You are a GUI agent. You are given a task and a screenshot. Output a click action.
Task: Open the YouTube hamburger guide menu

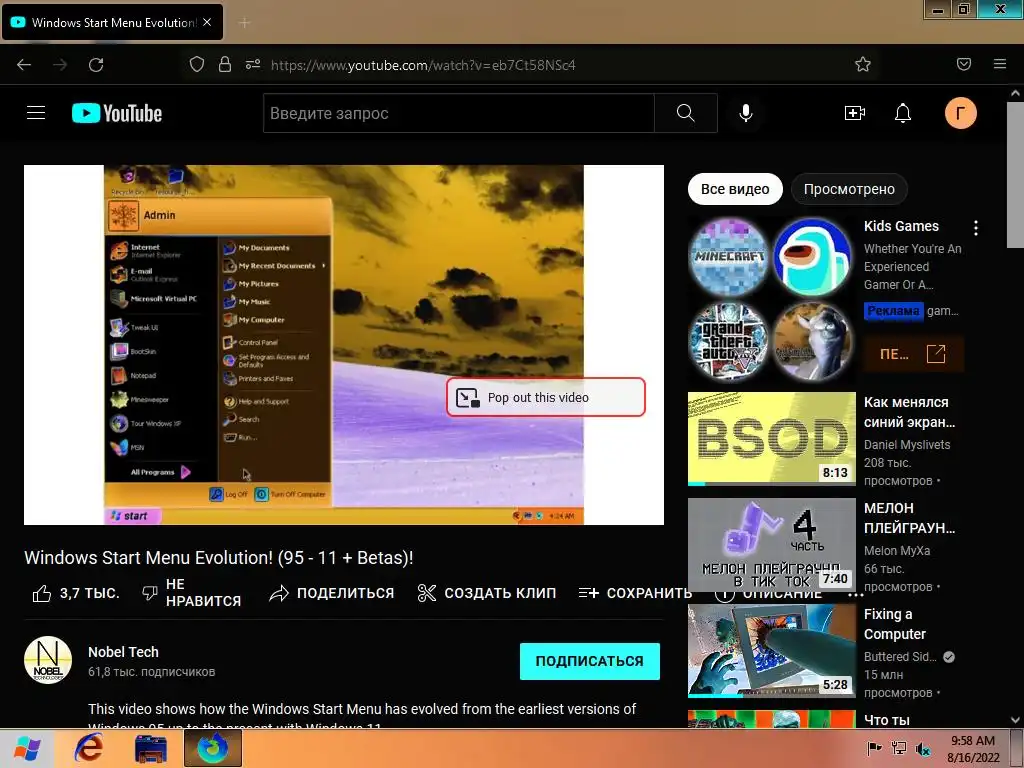36,113
